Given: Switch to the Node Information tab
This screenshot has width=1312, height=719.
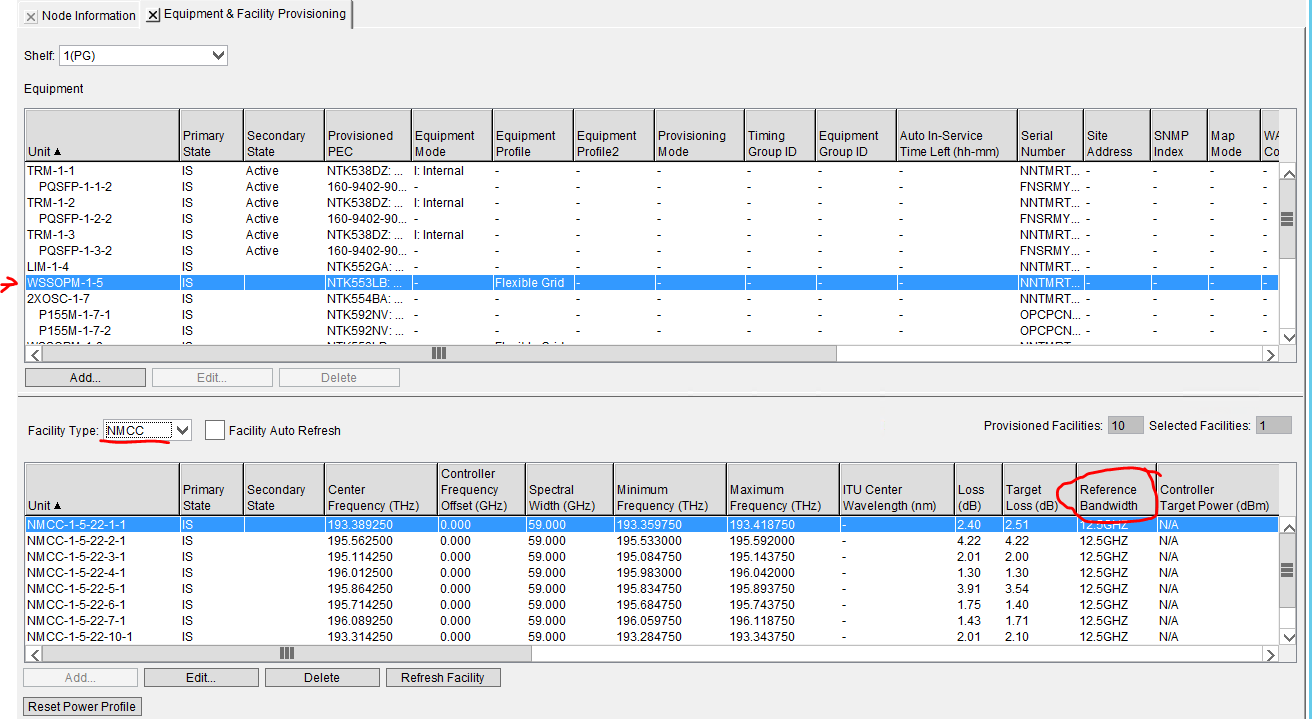Looking at the screenshot, I should pos(88,15).
